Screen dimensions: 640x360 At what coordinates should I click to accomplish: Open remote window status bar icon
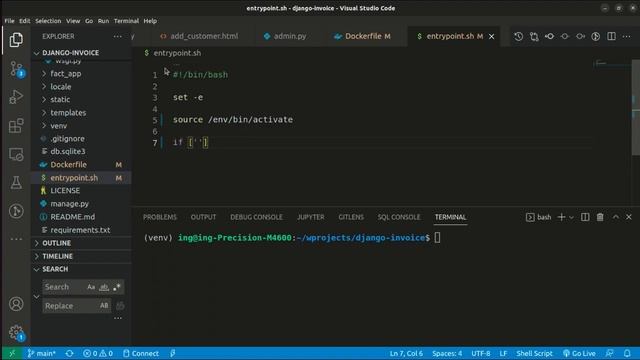click(x=12, y=353)
